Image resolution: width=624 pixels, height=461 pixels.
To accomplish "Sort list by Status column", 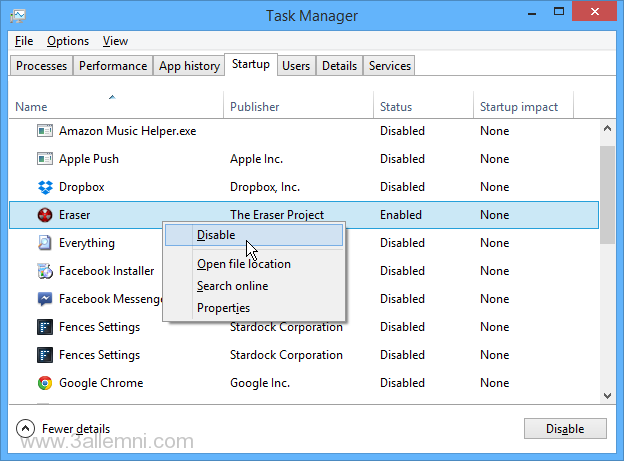I will coord(397,107).
